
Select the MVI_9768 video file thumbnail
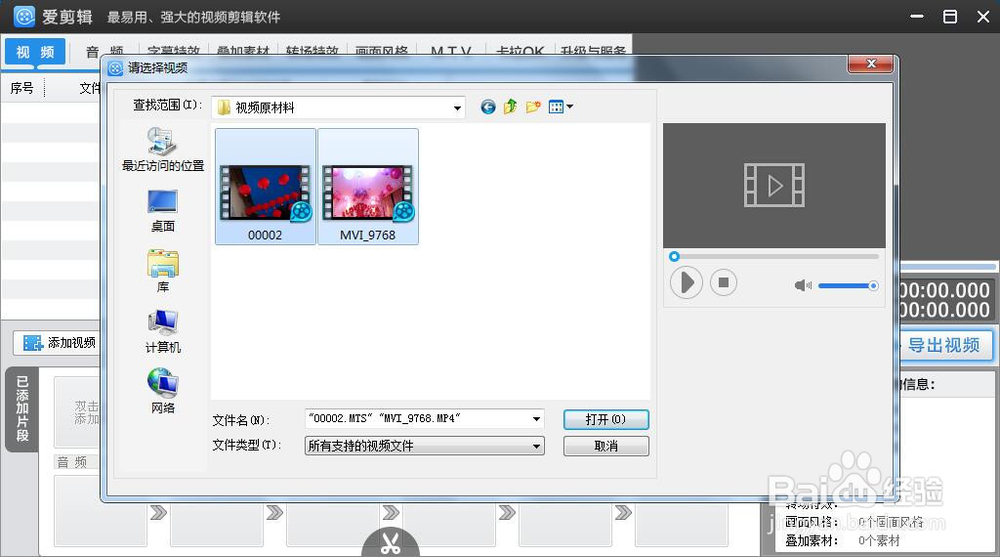pos(368,186)
